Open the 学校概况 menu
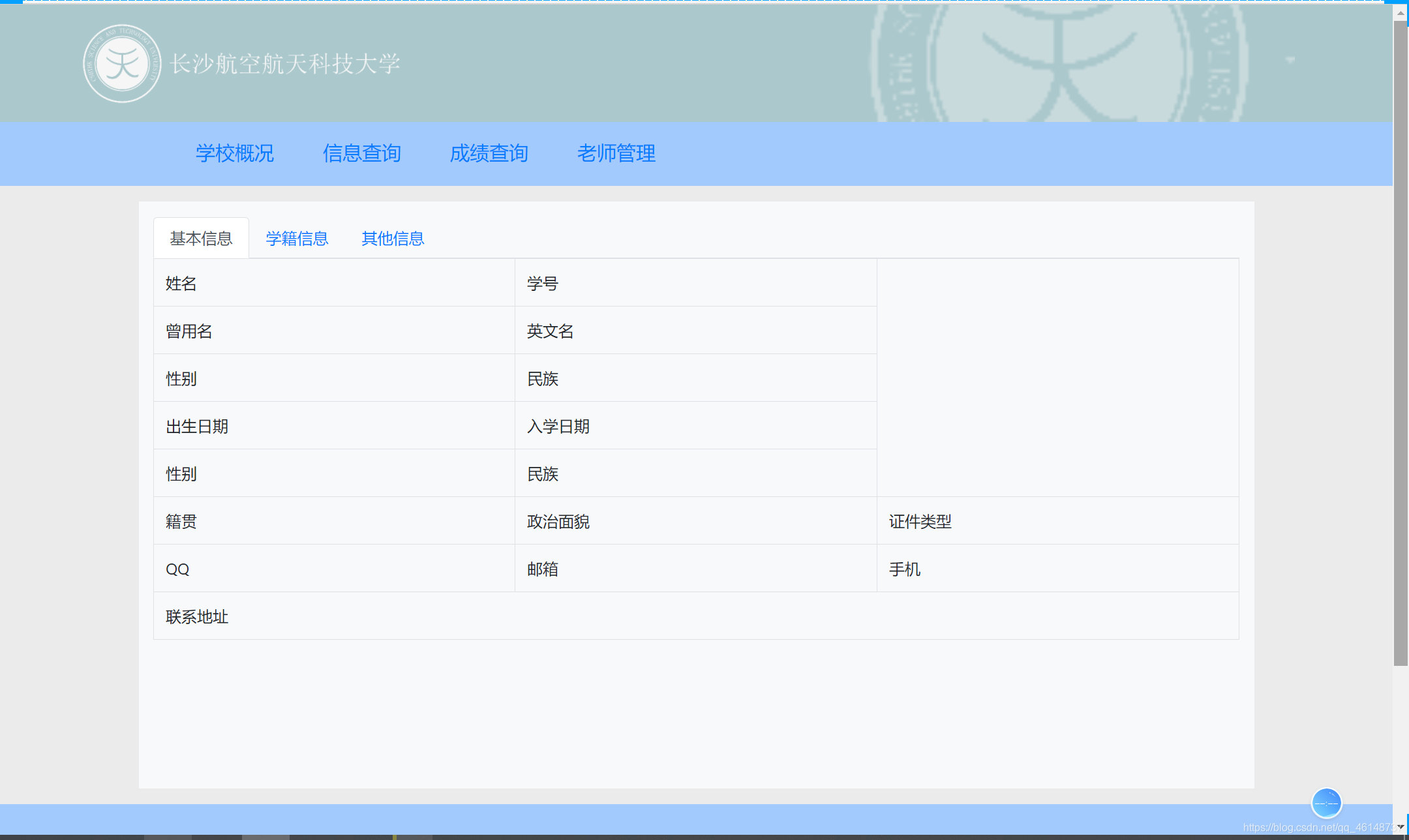The width and height of the screenshot is (1409, 840). pyautogui.click(x=235, y=153)
